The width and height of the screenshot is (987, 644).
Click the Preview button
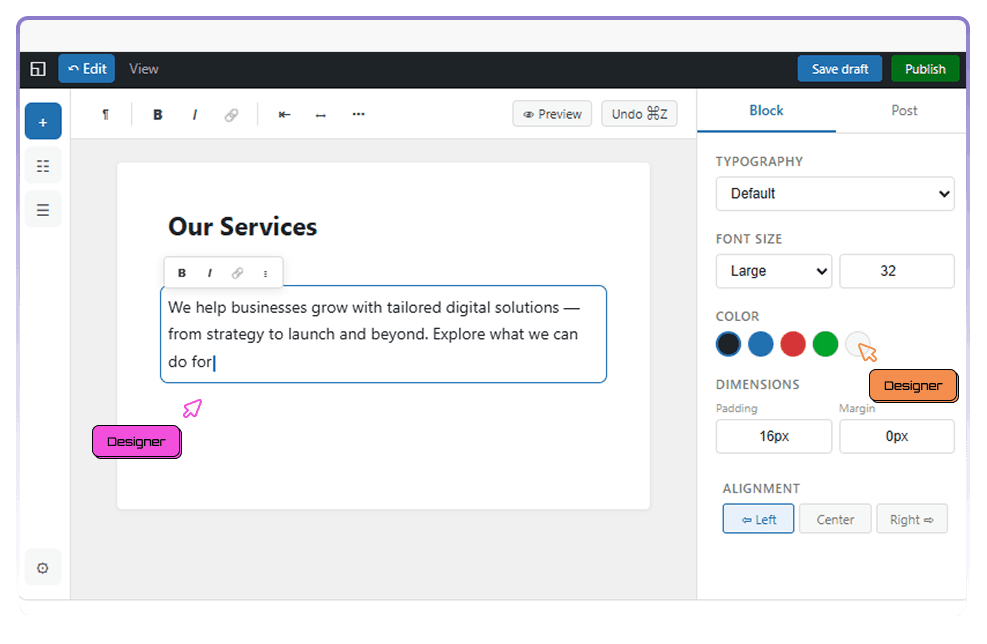(x=552, y=114)
